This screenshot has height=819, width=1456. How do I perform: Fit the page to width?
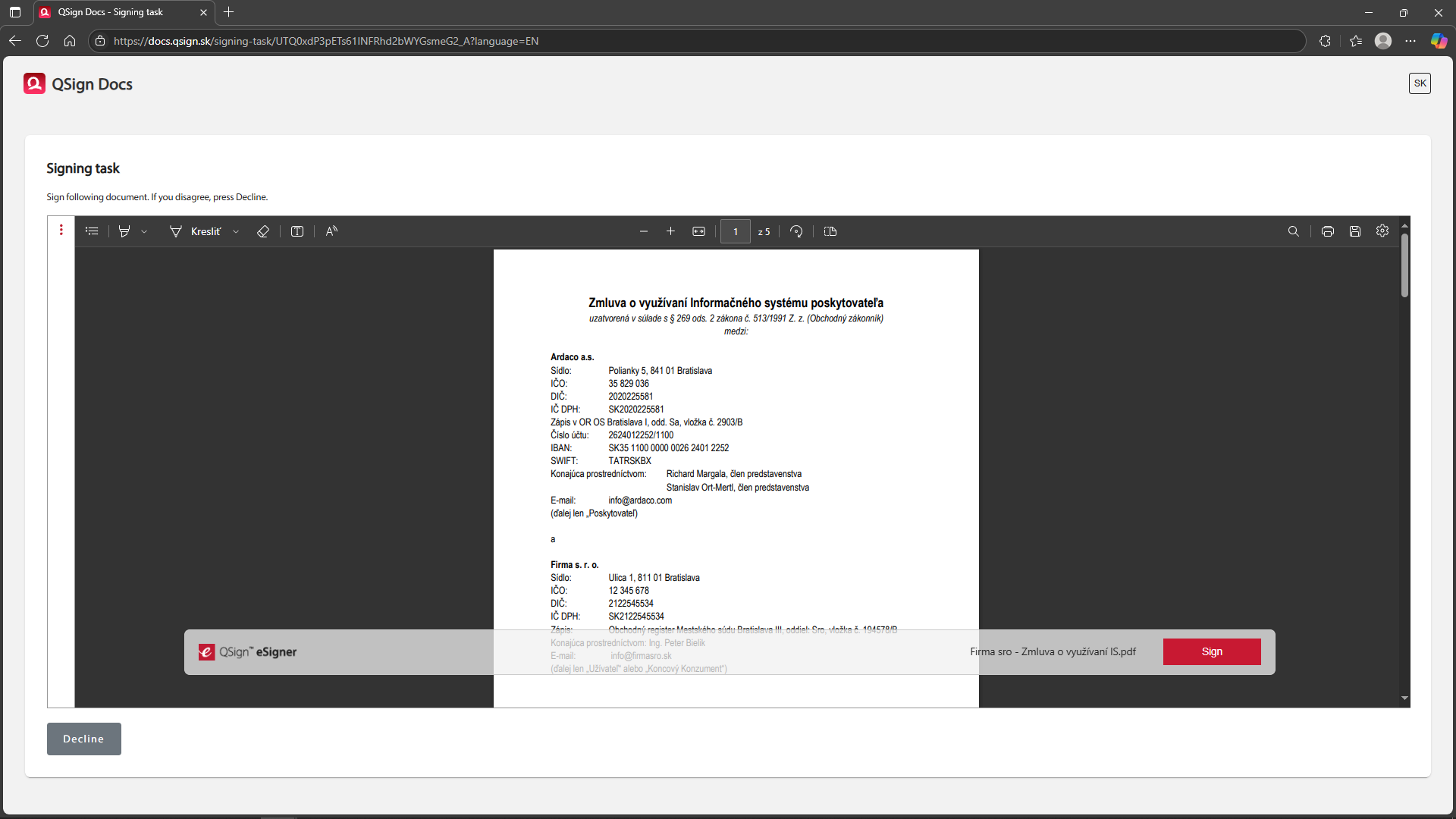(698, 231)
